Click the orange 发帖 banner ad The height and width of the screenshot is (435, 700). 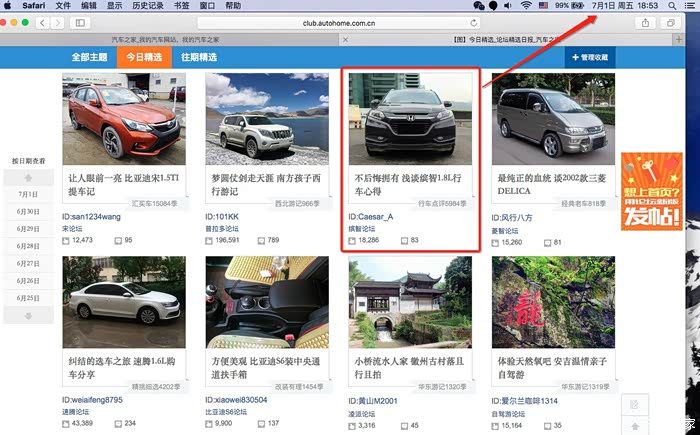click(x=652, y=191)
